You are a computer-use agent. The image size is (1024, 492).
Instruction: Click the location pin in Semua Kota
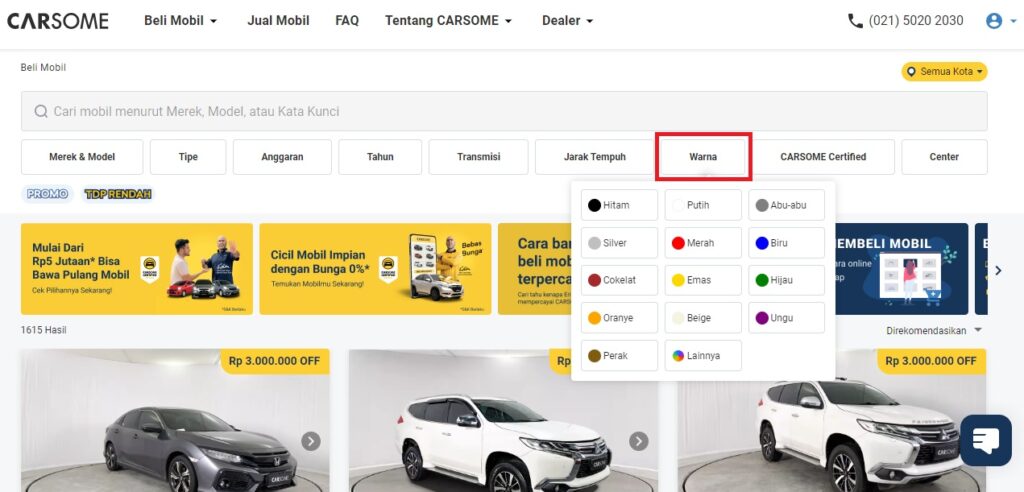(911, 71)
